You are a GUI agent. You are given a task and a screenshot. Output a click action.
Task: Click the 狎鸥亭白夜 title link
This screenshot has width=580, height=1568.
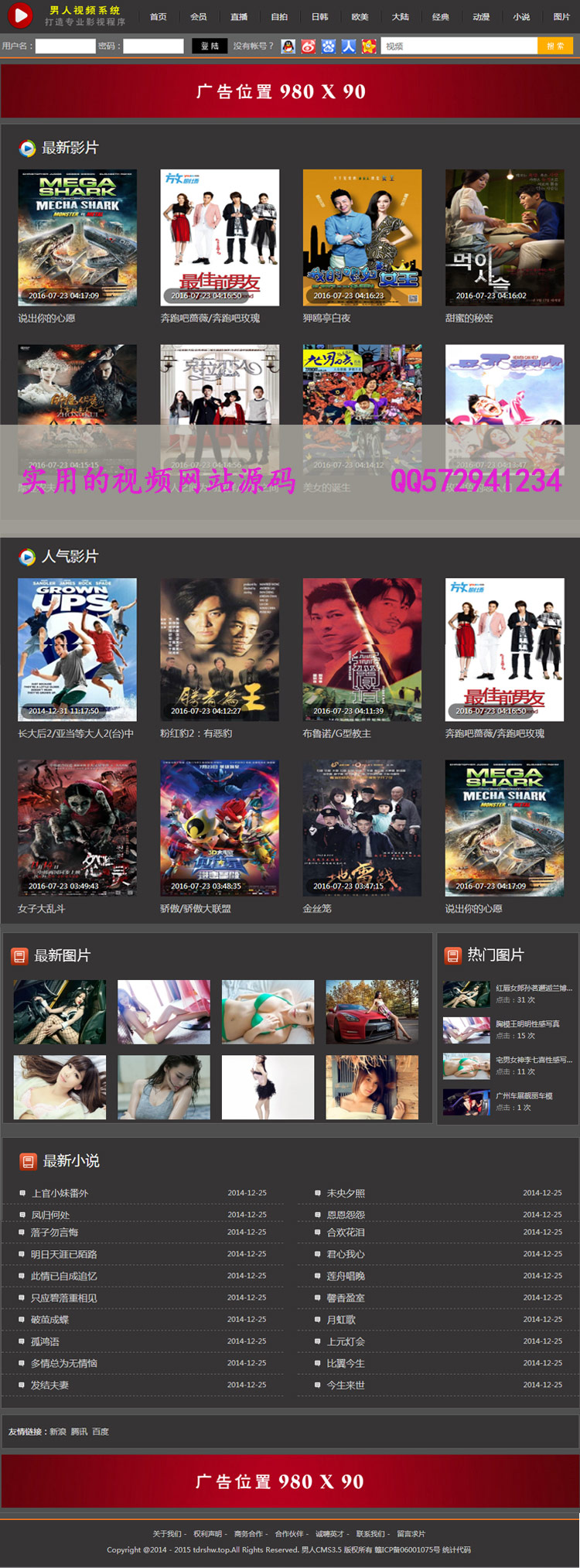pos(326,318)
